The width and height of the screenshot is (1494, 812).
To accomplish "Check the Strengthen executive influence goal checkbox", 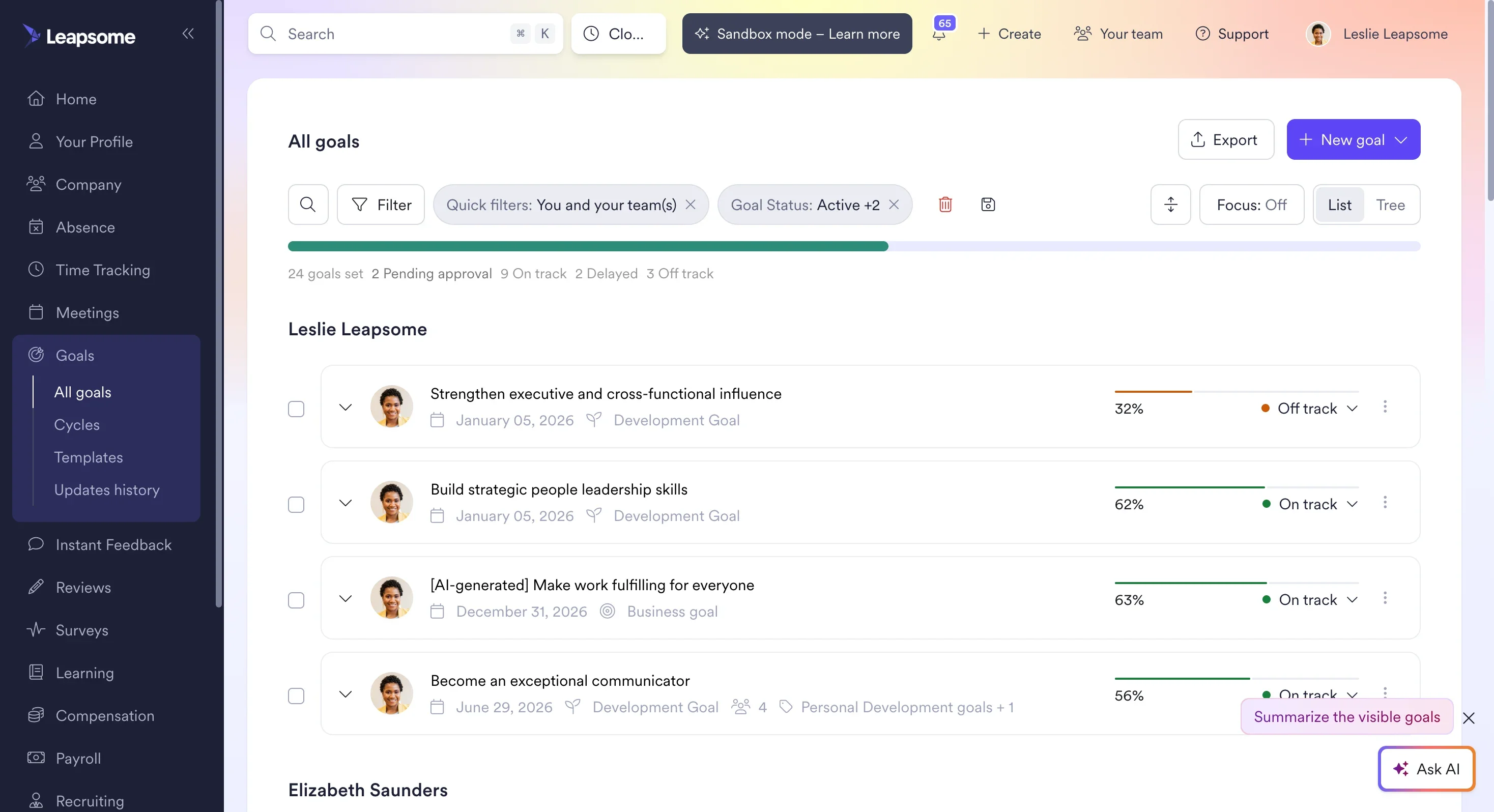I will 296,409.
